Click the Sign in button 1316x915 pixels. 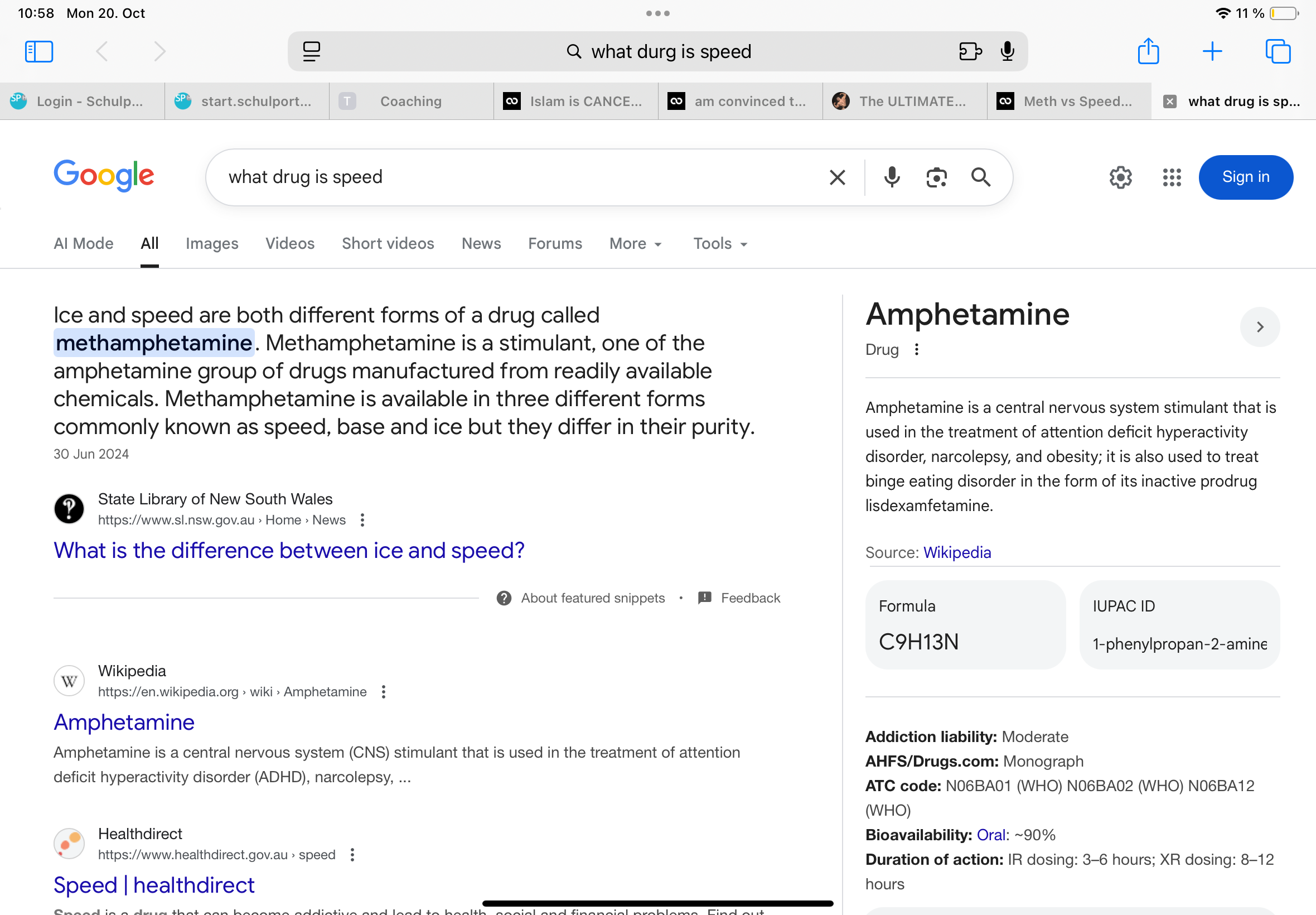point(1245,177)
